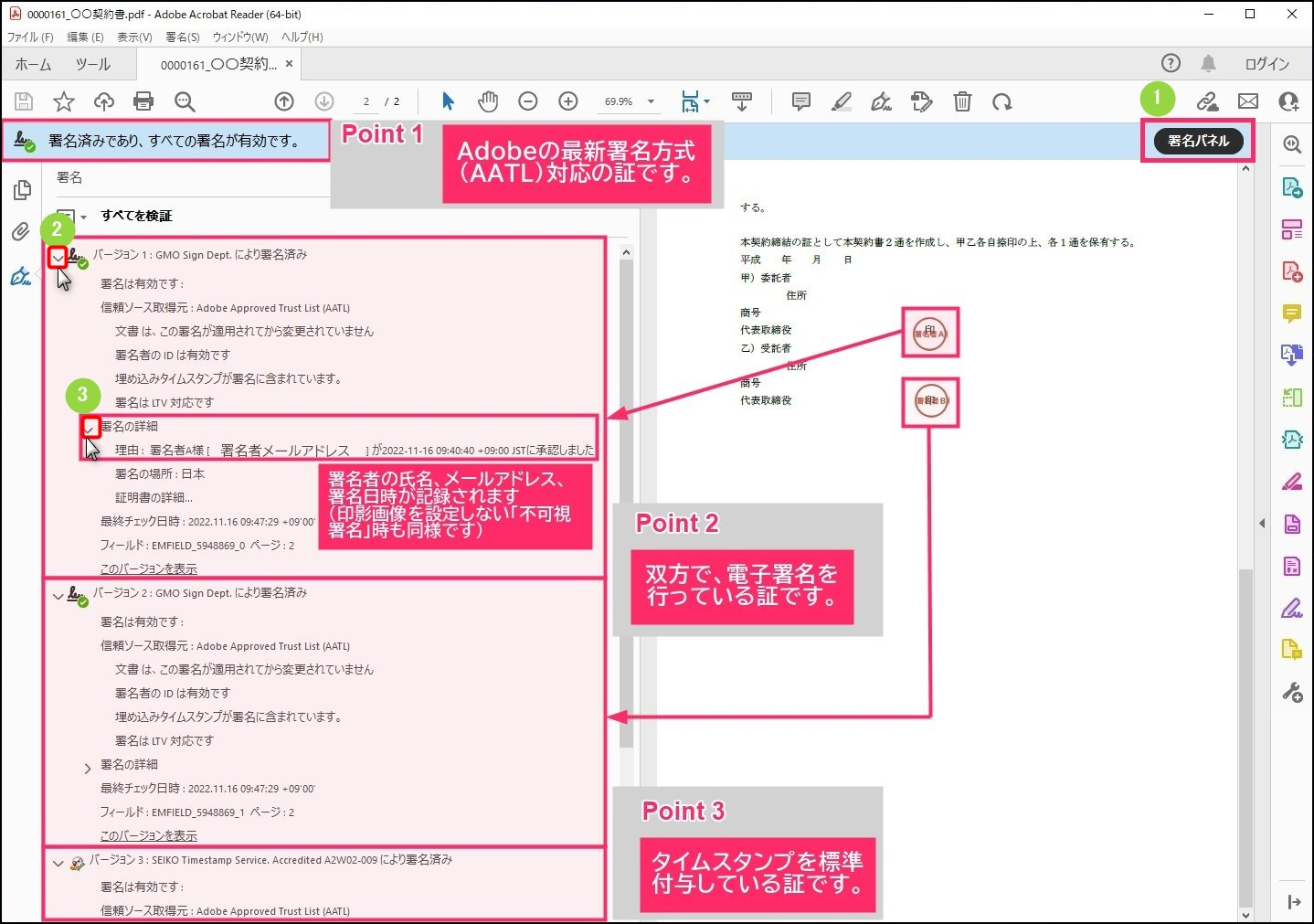Screen dimensions: 1314x924
Task: Click the delete trash icon
Action: coord(962,101)
